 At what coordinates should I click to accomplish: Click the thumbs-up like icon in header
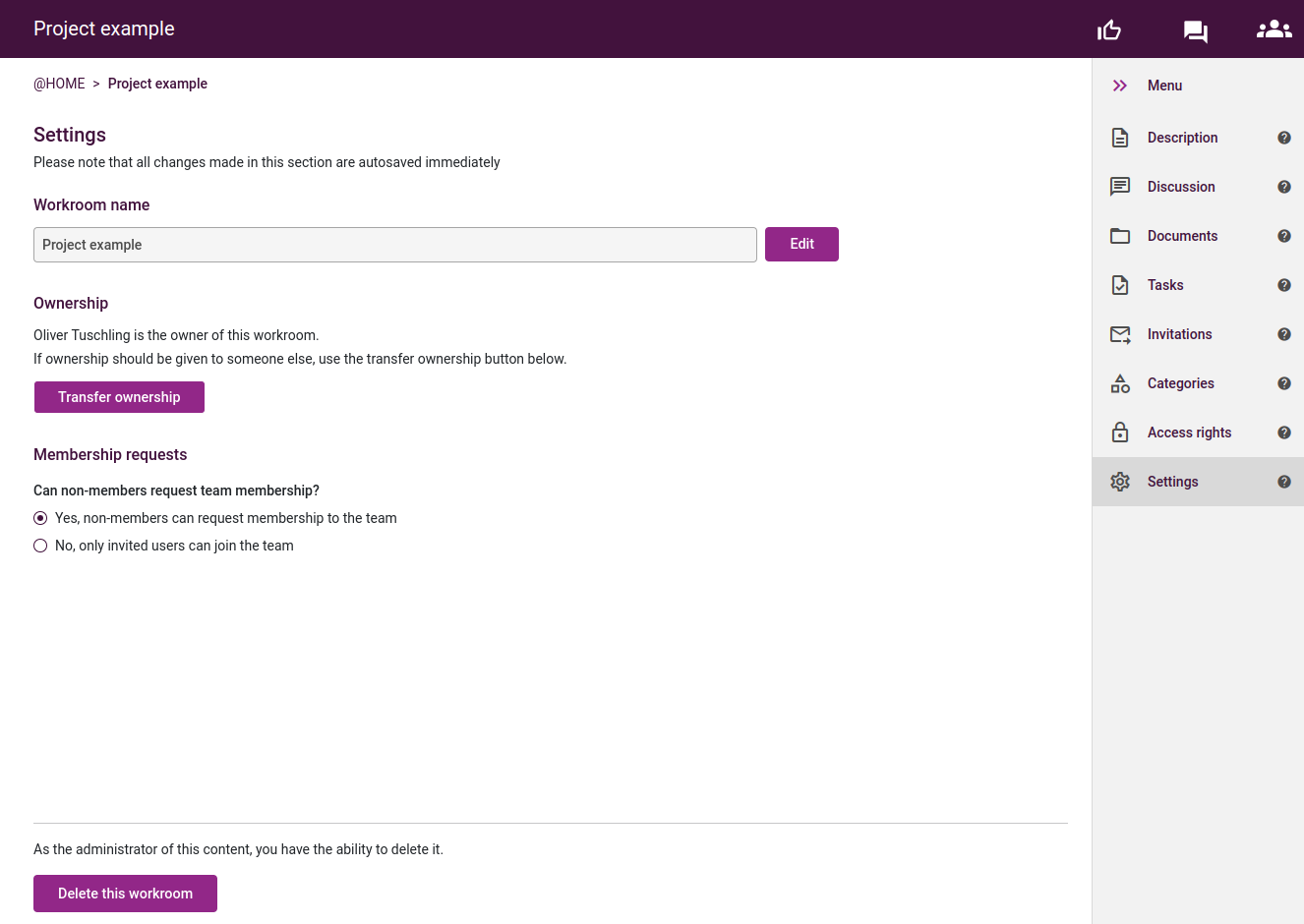point(1109,30)
